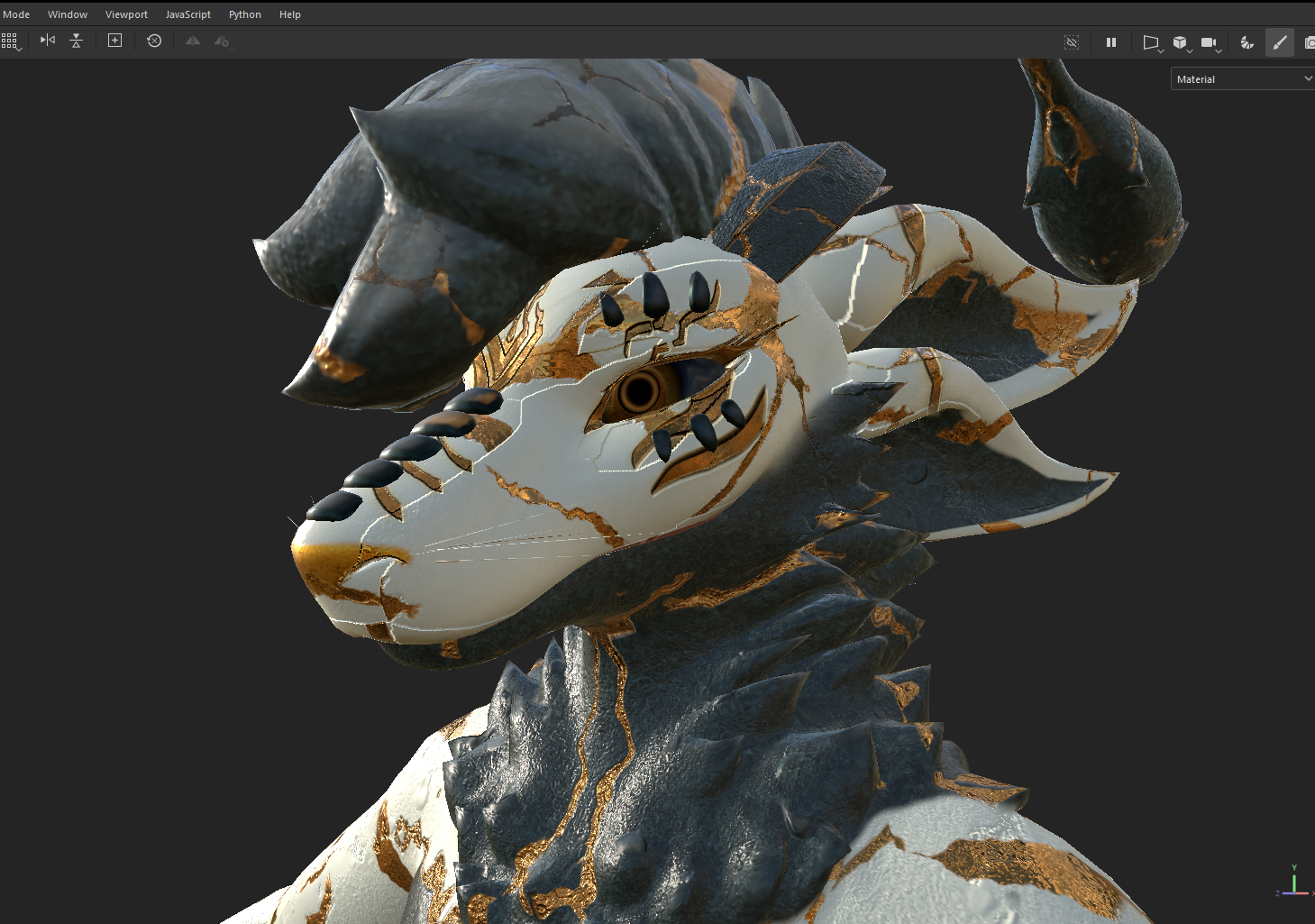
Task: Click the greyed-out symmetry triangles icon
Action: (x=193, y=41)
